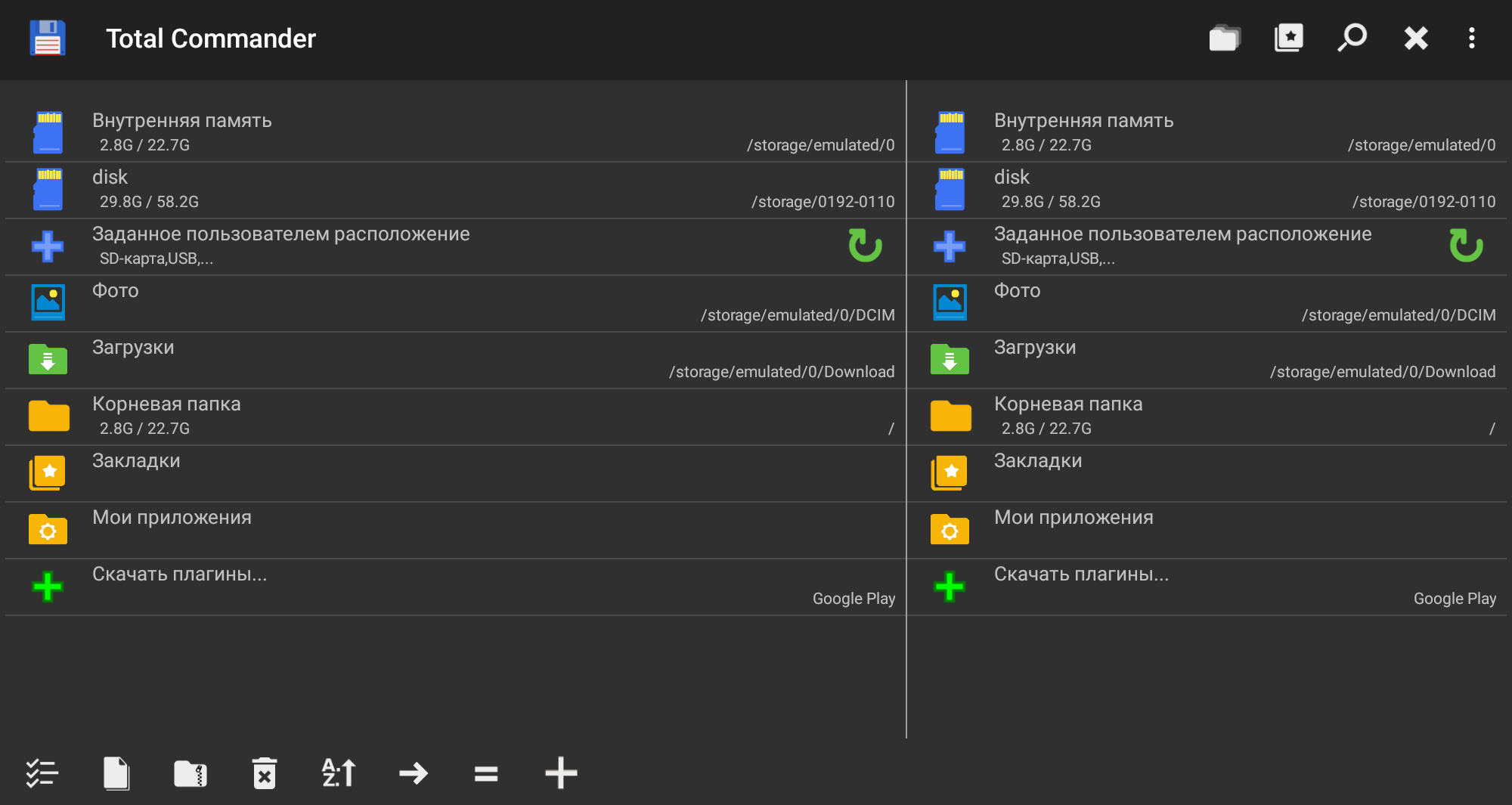
Task: Click /storage/emulated/0/Download path in right panel
Action: pyautogui.click(x=1383, y=372)
